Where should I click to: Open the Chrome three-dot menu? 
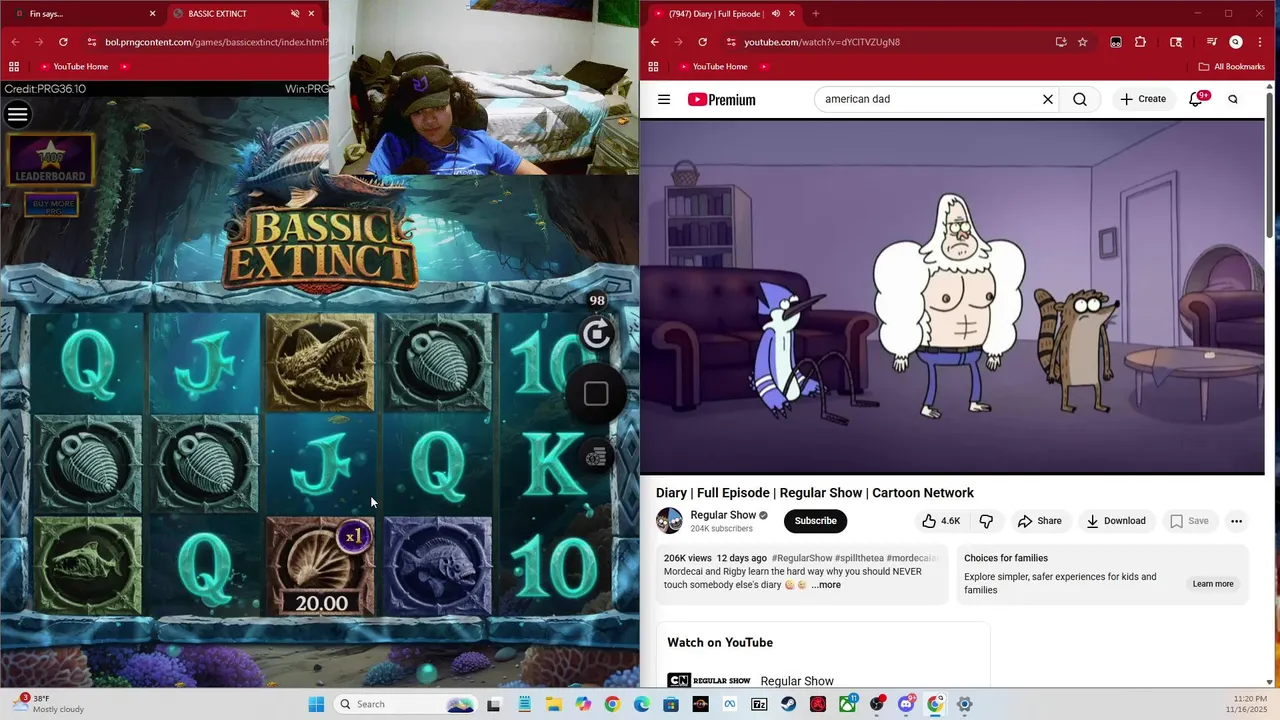point(1260,42)
